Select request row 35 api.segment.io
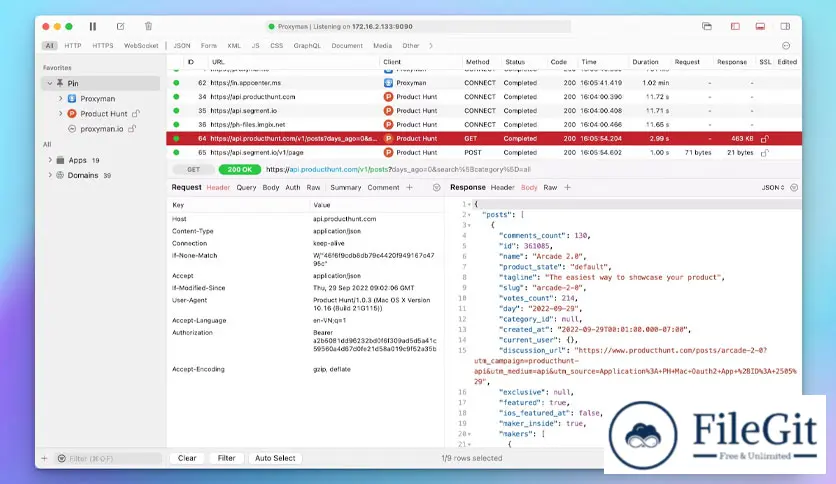836x484 pixels. tap(484, 110)
